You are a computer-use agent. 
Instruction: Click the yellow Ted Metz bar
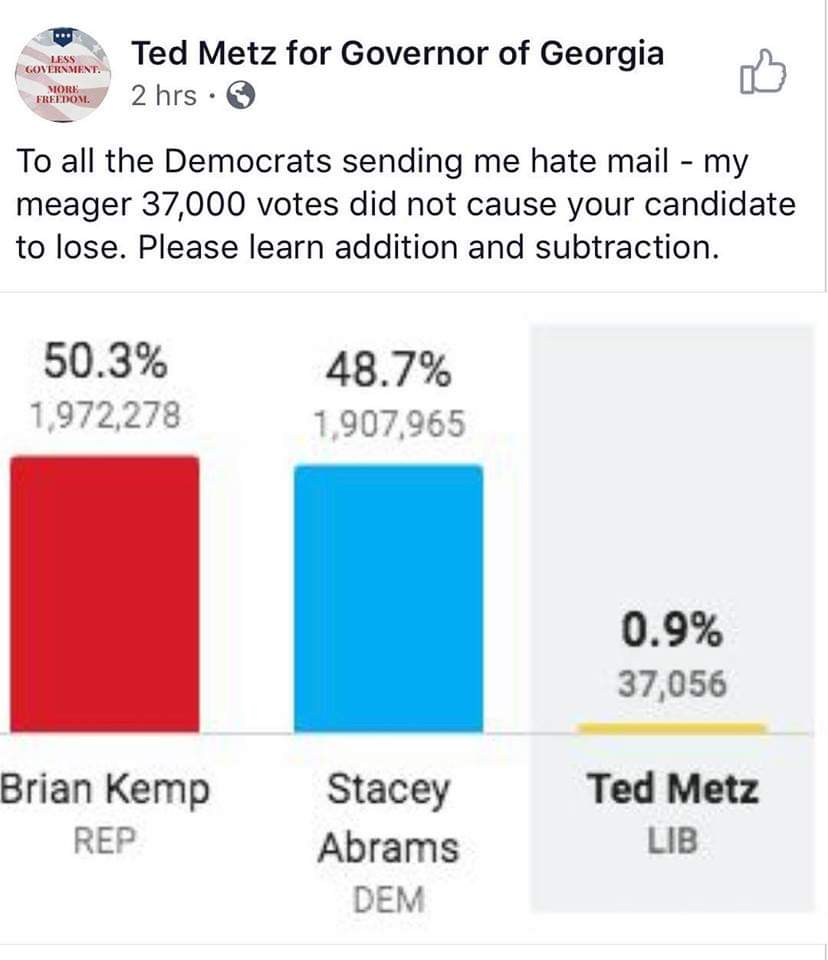pyautogui.click(x=672, y=728)
